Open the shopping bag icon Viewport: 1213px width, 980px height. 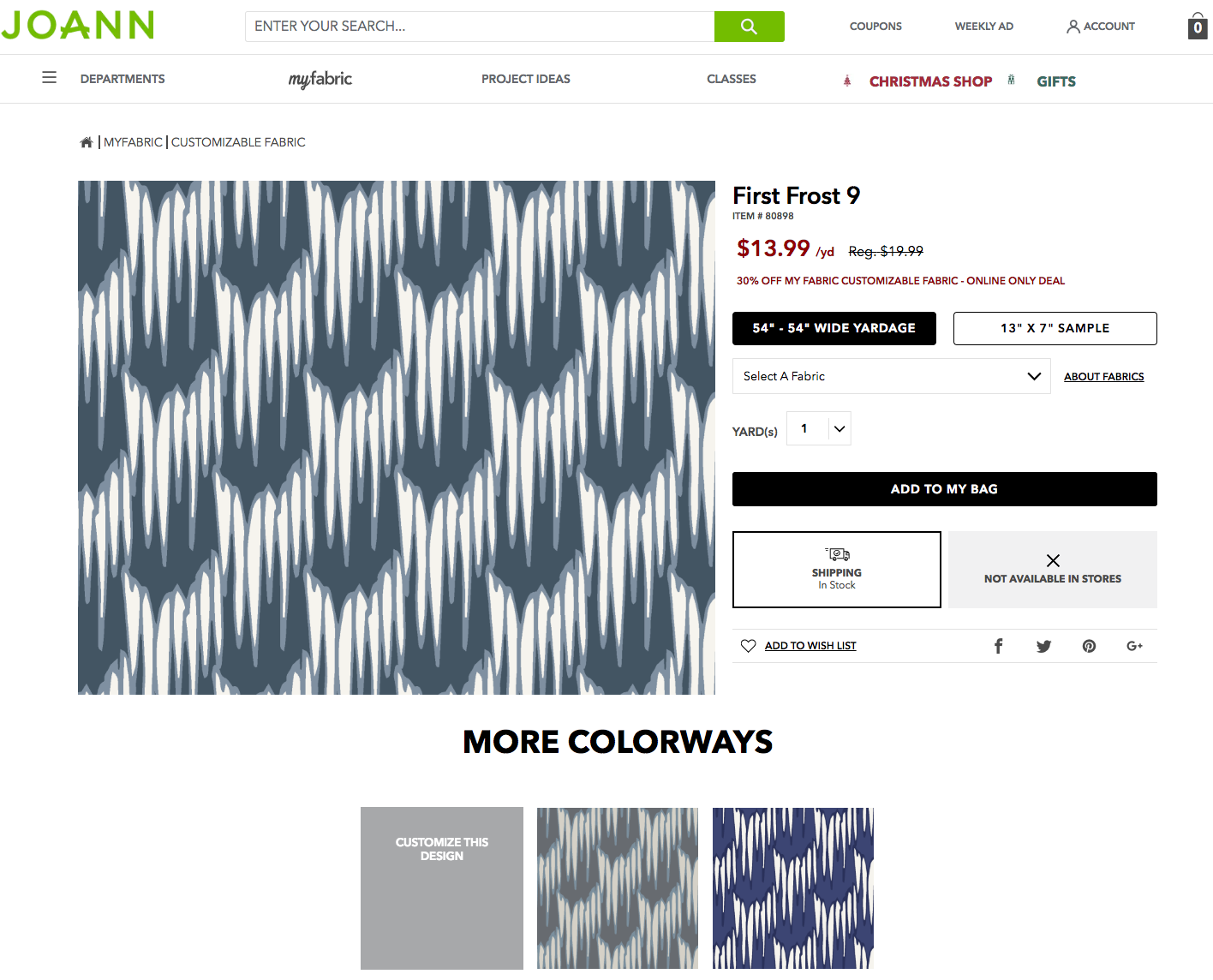[x=1198, y=26]
